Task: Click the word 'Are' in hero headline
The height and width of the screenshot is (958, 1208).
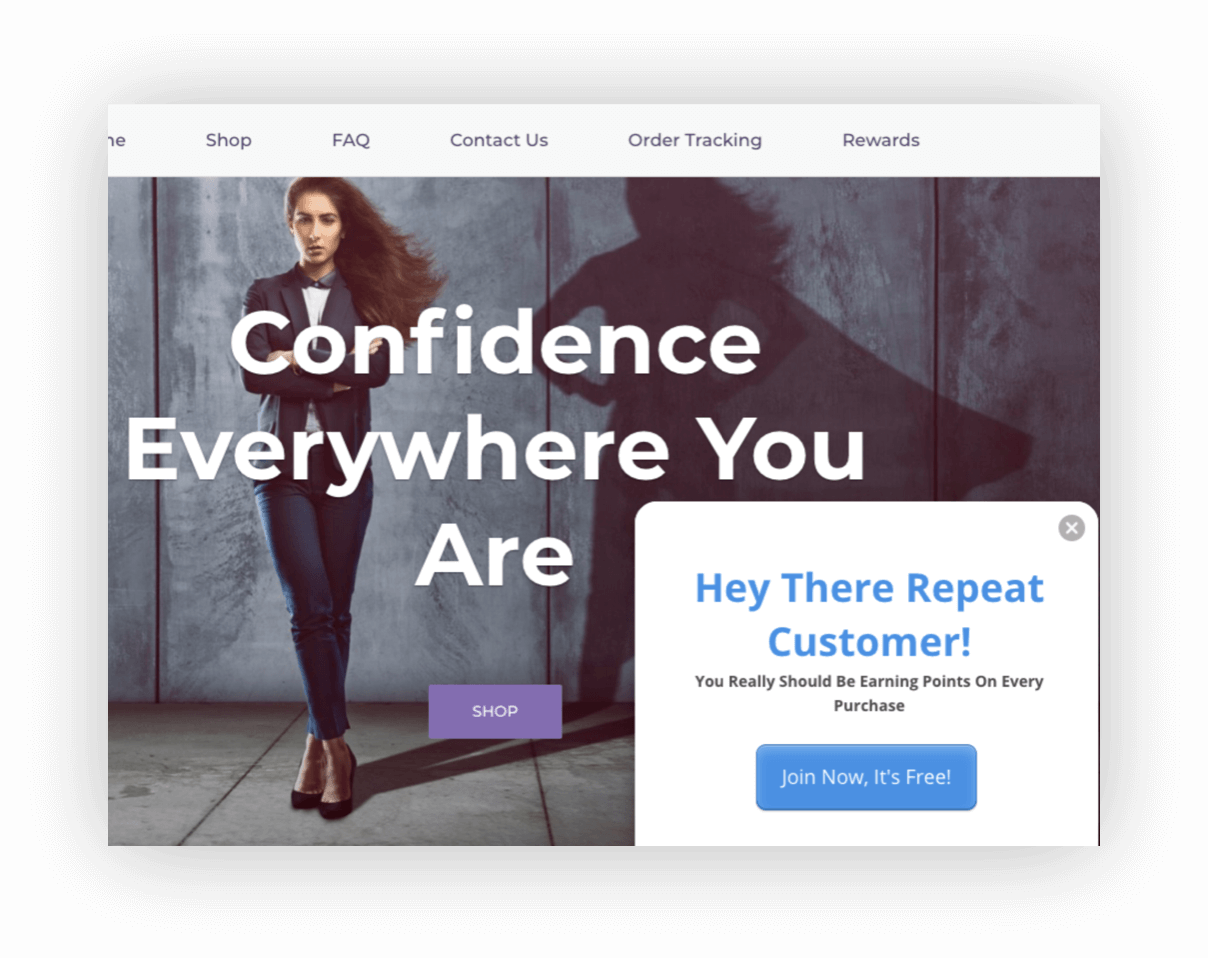Action: point(494,556)
